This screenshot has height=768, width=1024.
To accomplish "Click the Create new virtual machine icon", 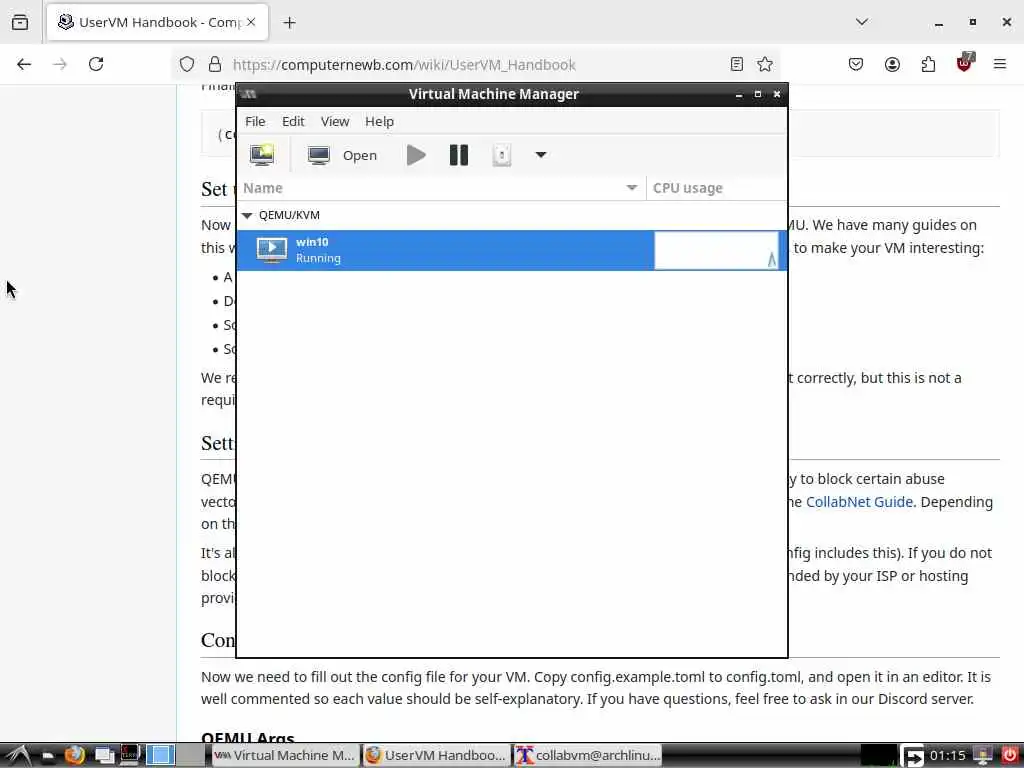I will (x=262, y=155).
